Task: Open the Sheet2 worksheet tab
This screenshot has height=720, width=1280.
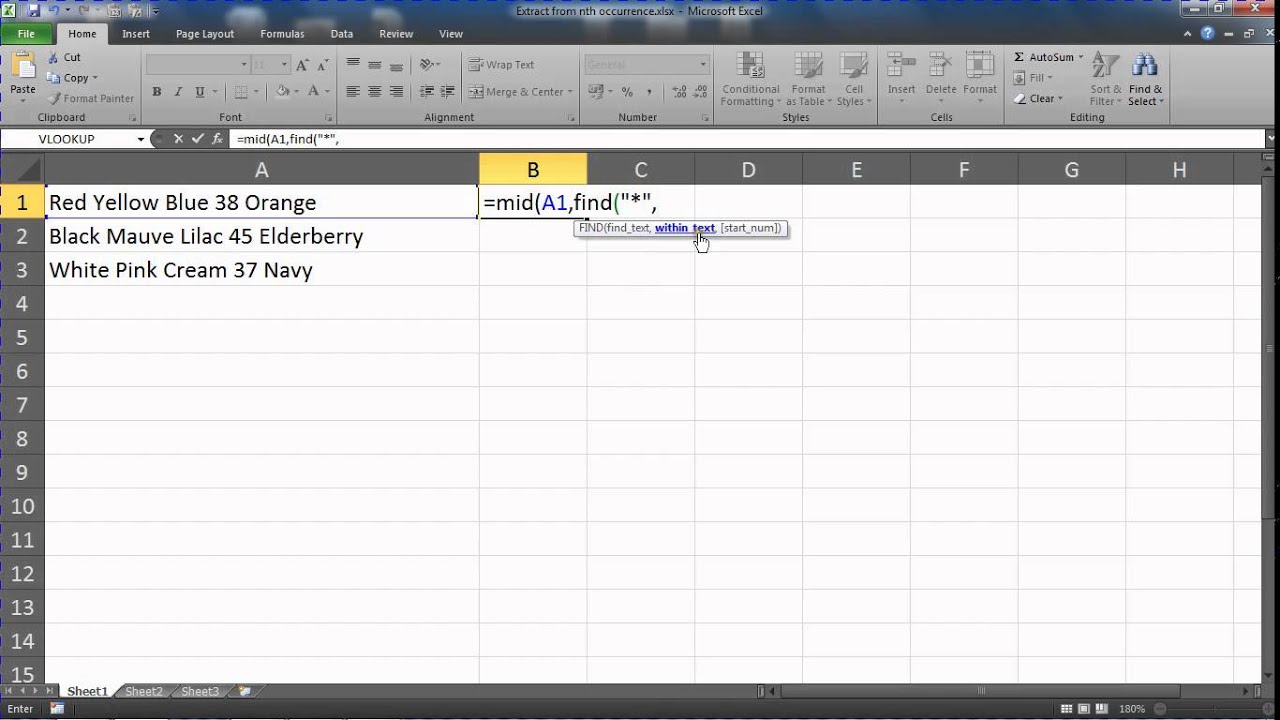Action: pyautogui.click(x=144, y=691)
